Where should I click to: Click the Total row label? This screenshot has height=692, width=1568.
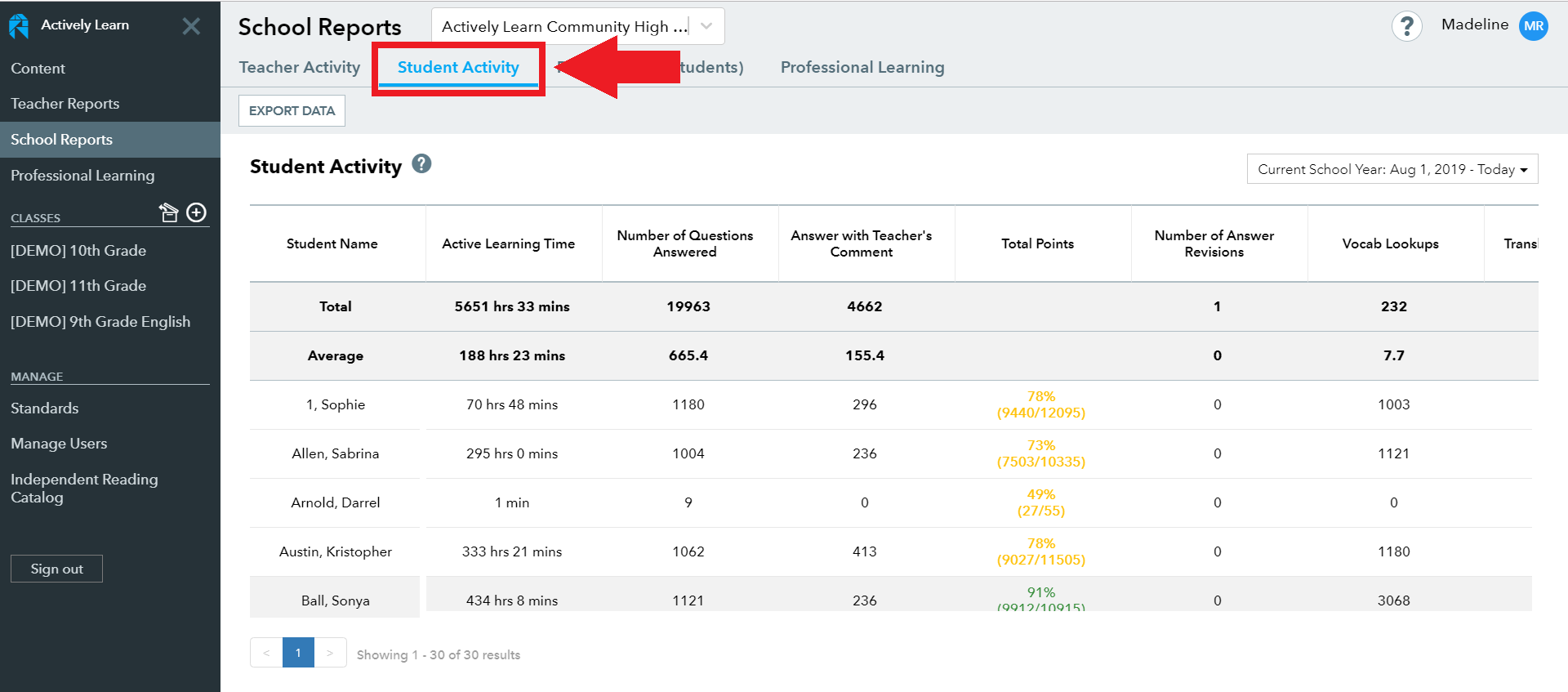click(x=335, y=306)
